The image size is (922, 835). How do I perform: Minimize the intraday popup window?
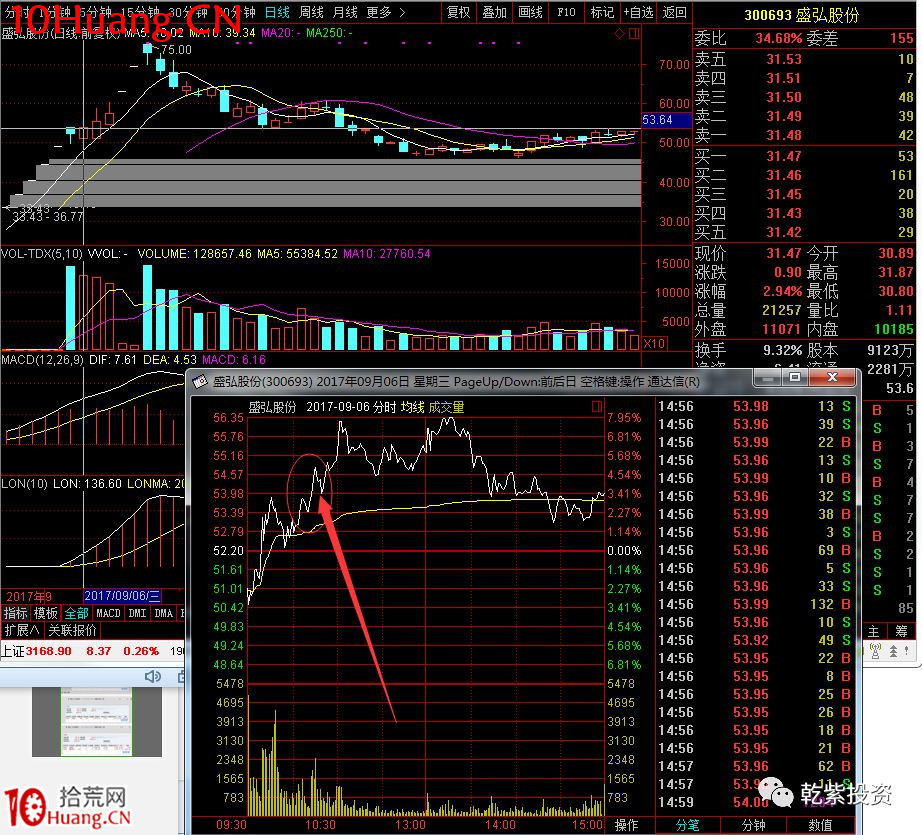[767, 378]
